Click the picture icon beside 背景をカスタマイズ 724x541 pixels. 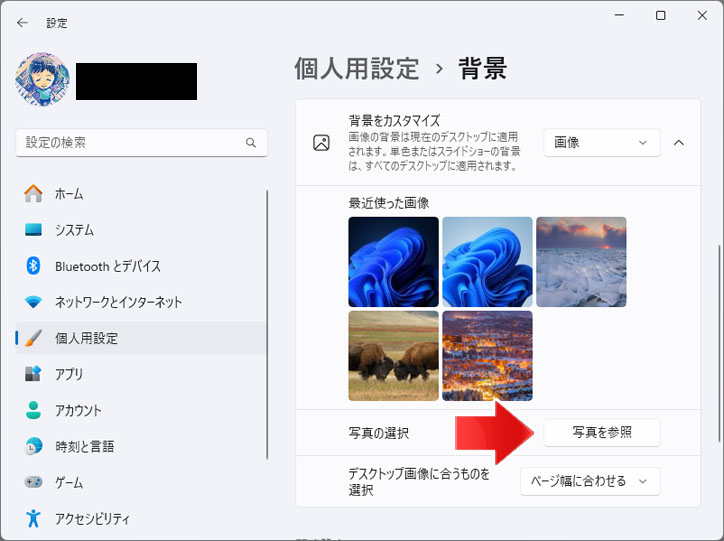(x=321, y=143)
